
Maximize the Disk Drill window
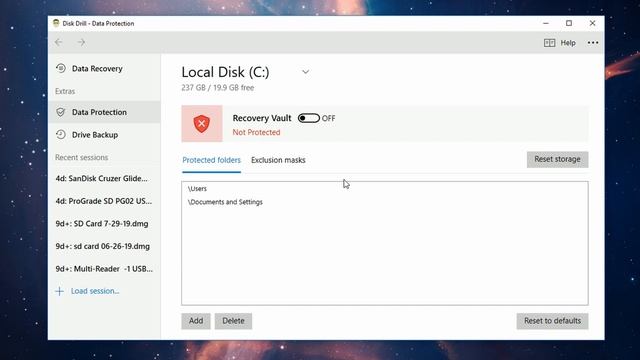[569, 23]
